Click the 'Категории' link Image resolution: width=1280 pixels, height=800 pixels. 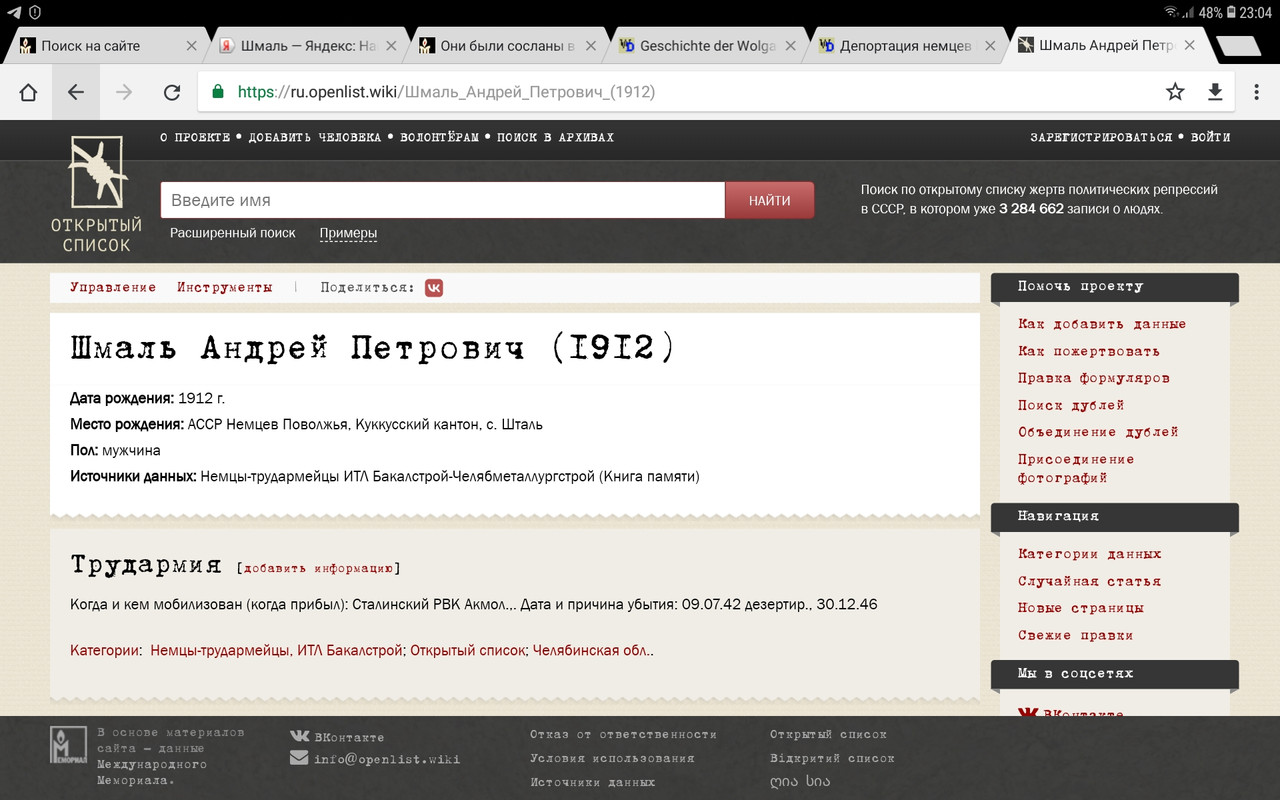(104, 650)
